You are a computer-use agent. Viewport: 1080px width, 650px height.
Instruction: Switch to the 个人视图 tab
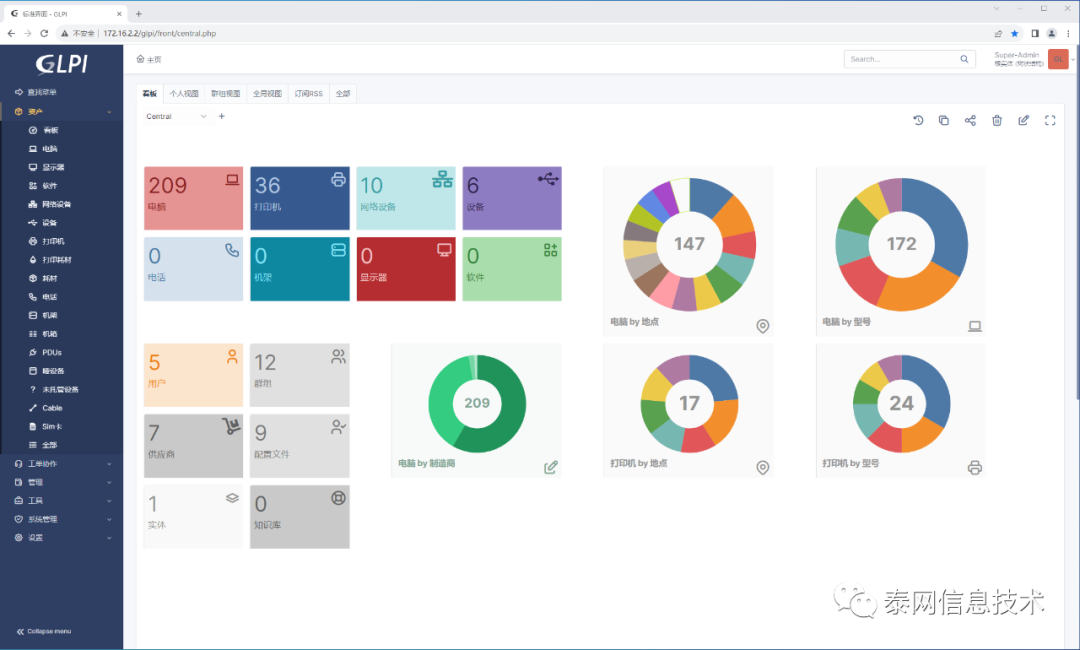(x=184, y=94)
